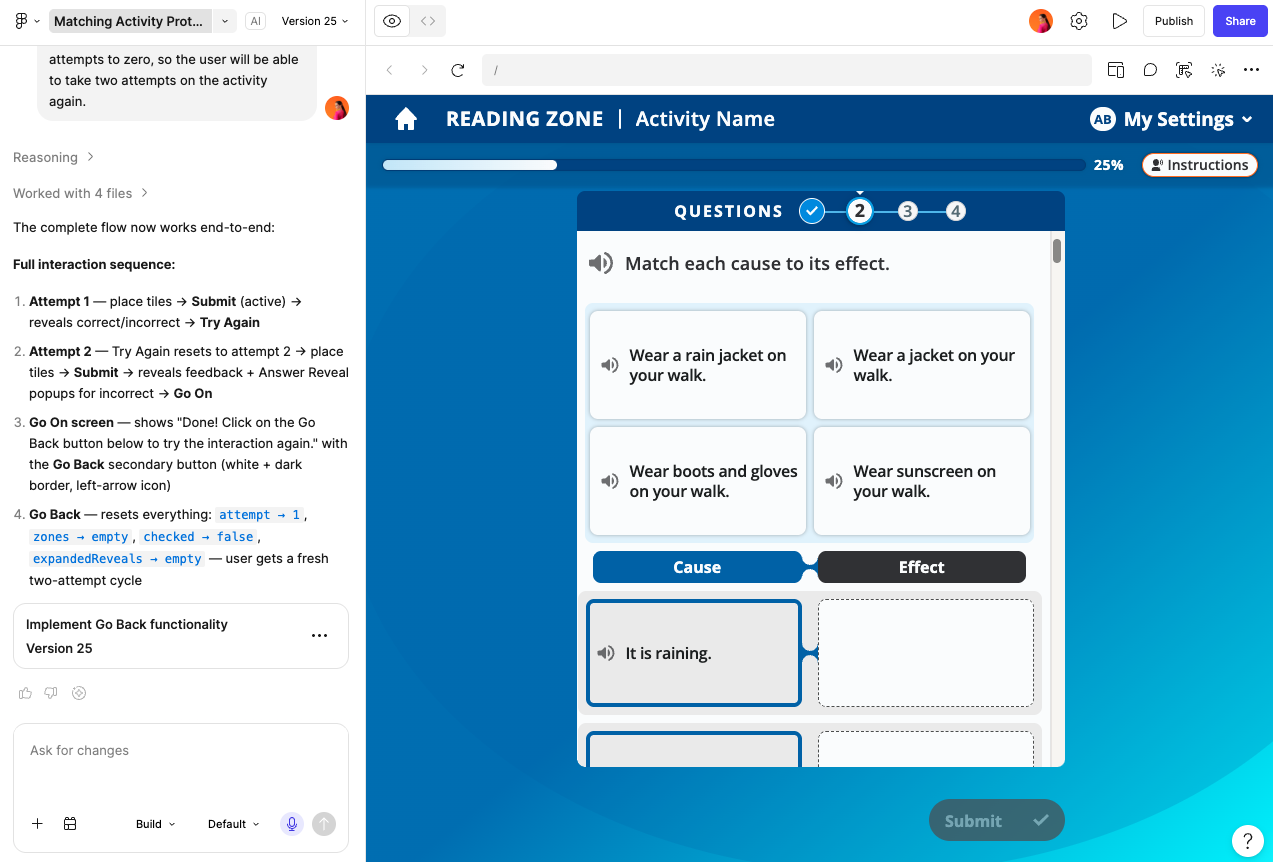The height and width of the screenshot is (862, 1273).
Task: Click the activity panel vertical scrollbar
Action: (x=1057, y=250)
